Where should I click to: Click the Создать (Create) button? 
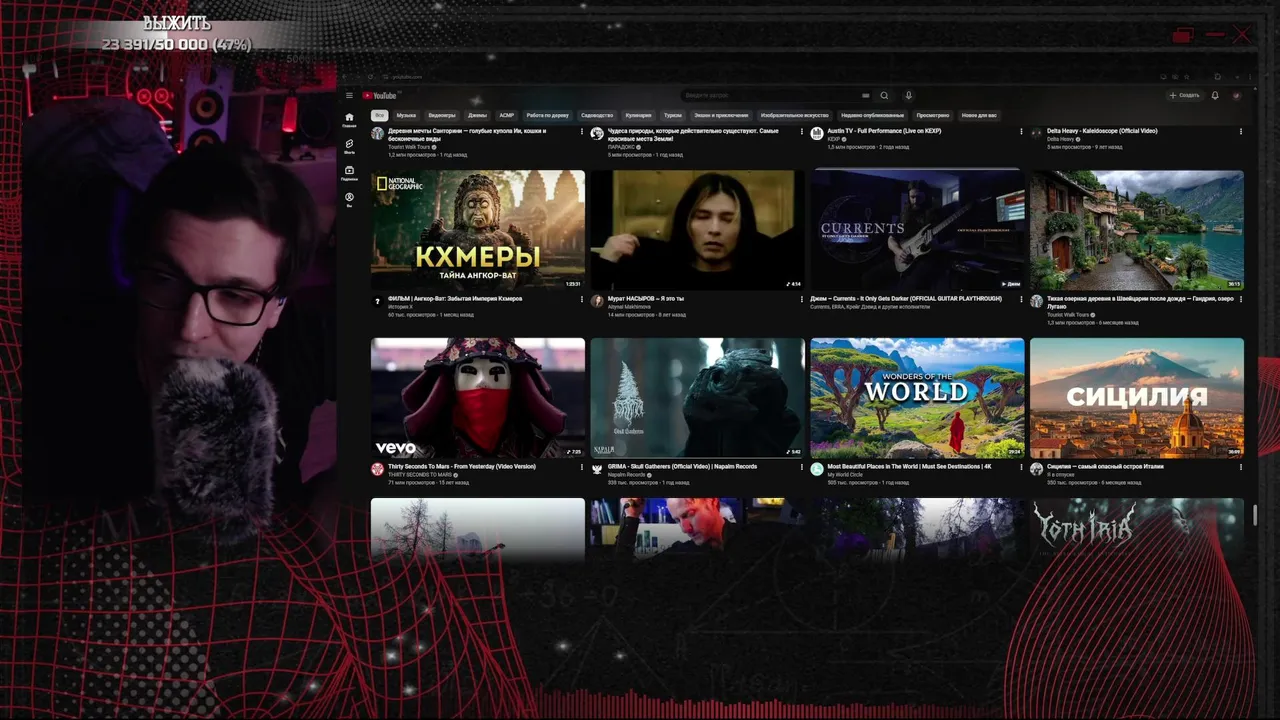click(1184, 96)
